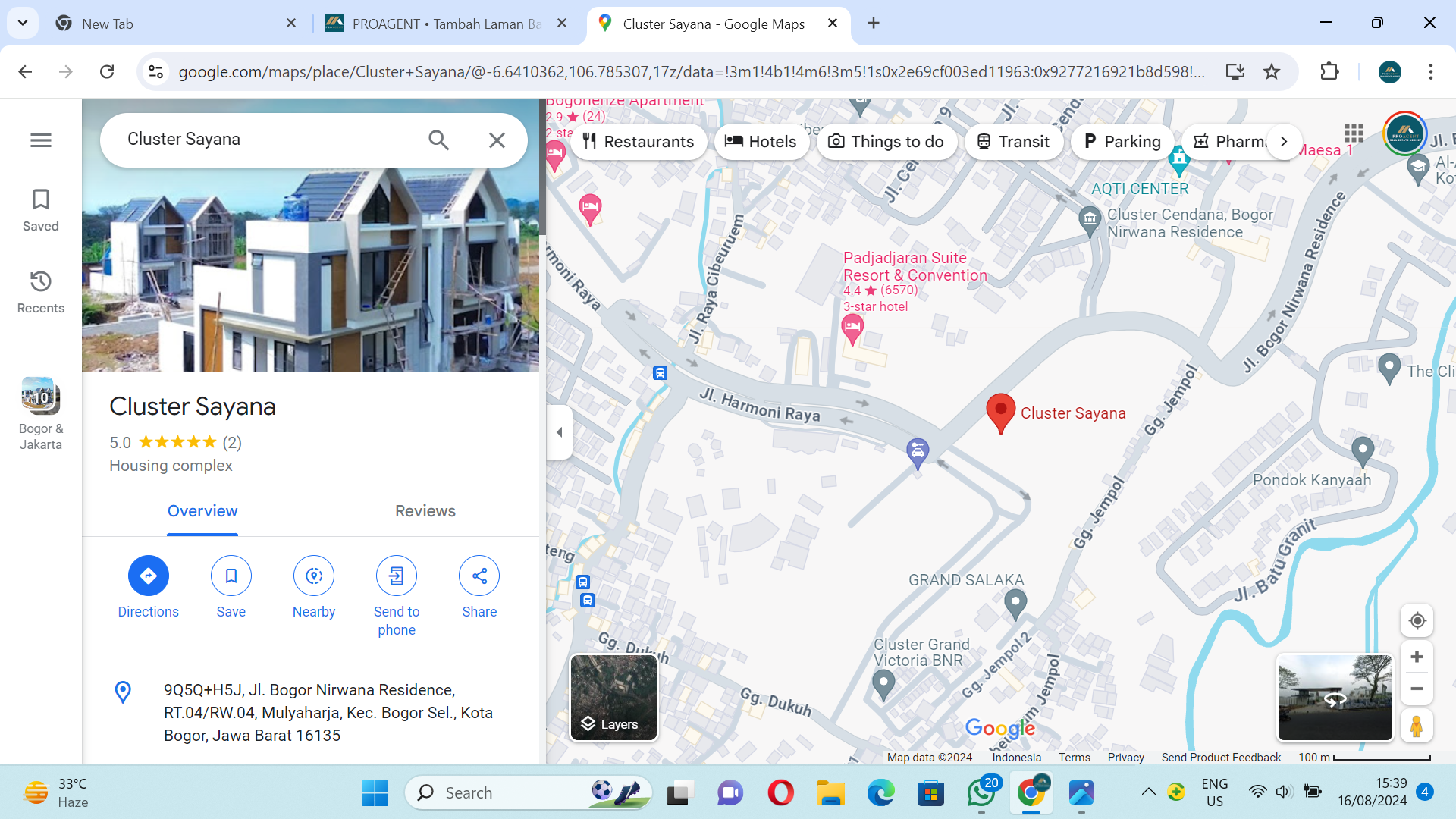Click the Nearby icon button
Screen dimensions: 1456x819
click(313, 576)
